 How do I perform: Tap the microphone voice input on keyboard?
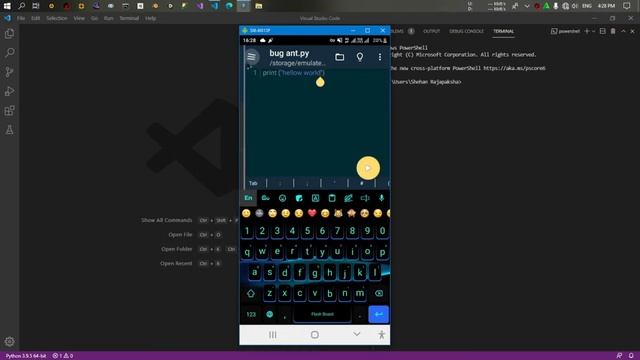pos(381,198)
